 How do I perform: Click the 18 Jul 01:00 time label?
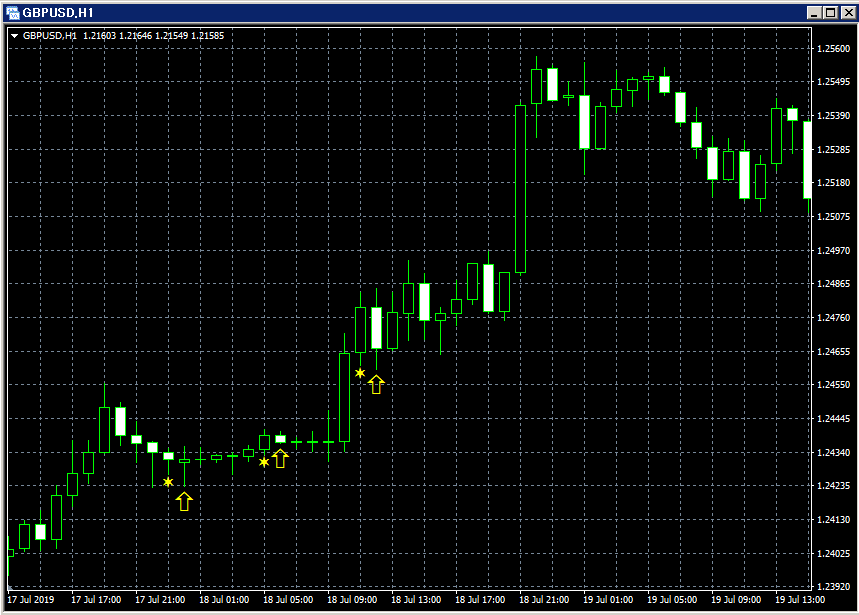click(224, 600)
